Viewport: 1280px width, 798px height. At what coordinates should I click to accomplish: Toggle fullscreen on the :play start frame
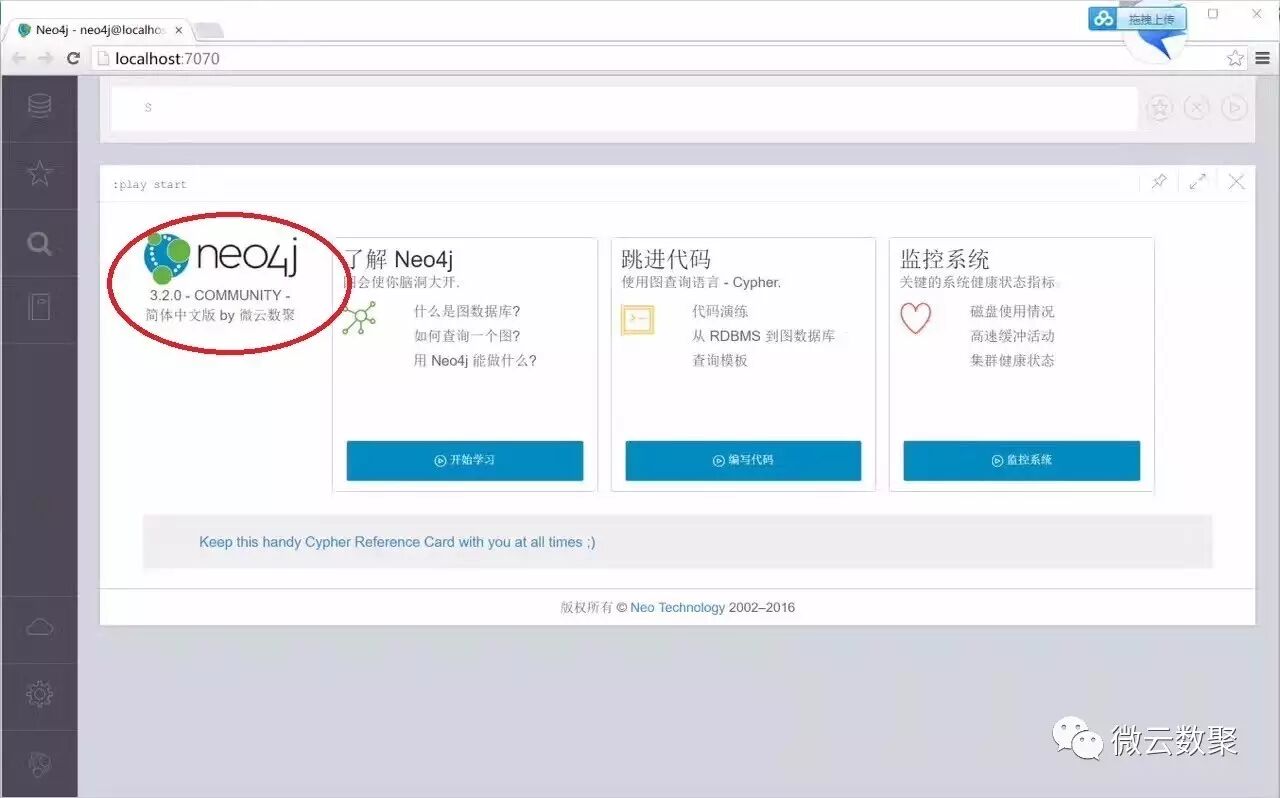coord(1197,182)
